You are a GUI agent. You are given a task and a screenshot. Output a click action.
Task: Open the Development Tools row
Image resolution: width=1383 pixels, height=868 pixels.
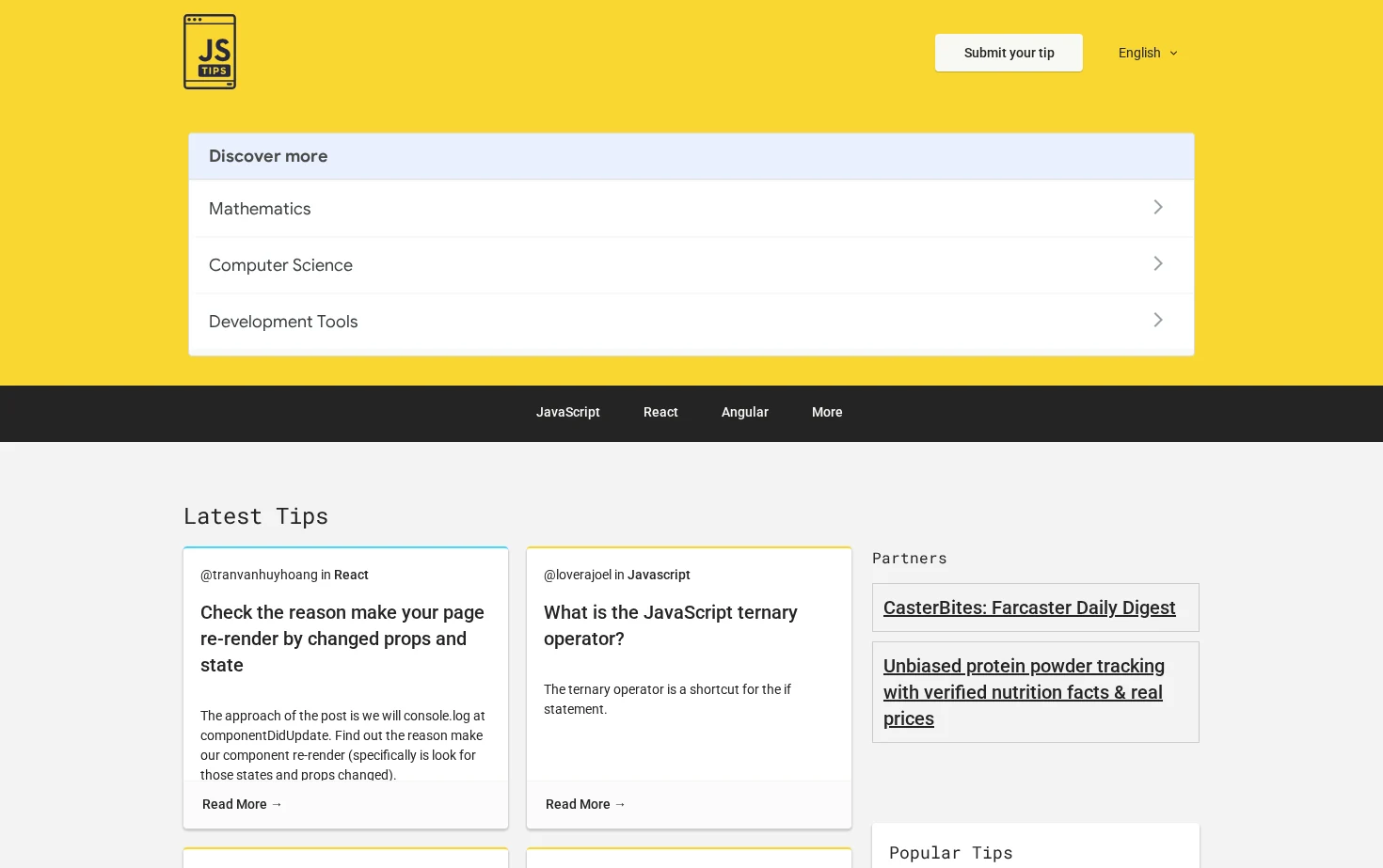pos(691,322)
